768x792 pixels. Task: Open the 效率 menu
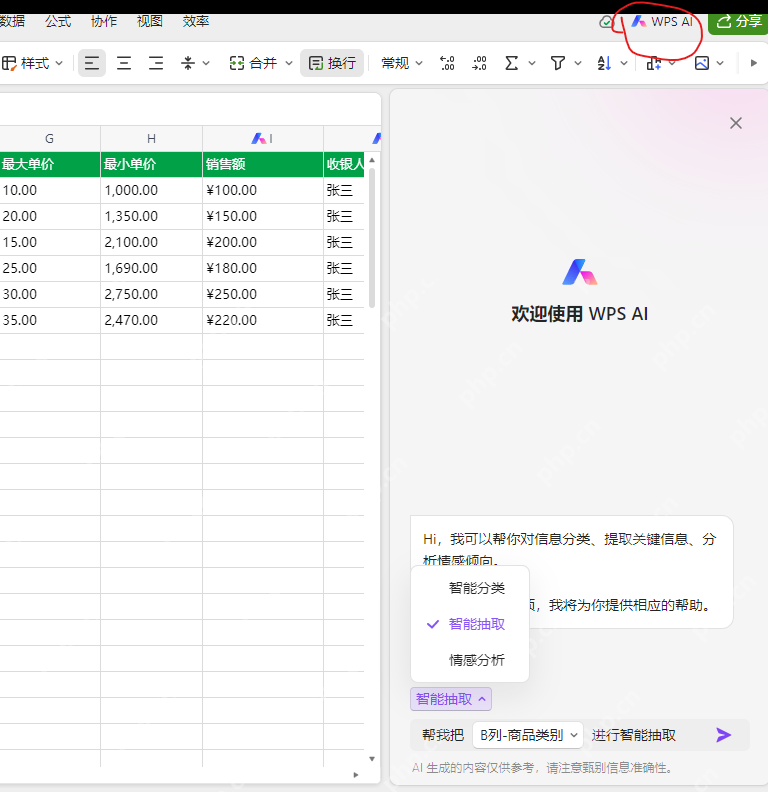point(196,21)
